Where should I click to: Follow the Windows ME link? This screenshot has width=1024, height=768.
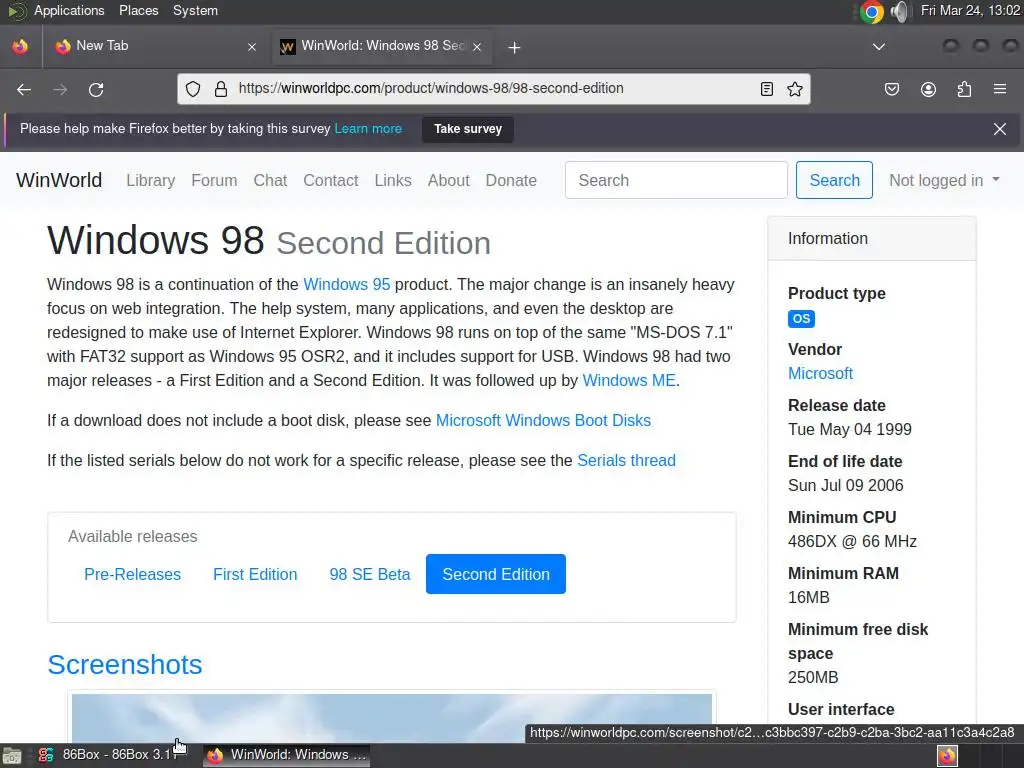pos(629,381)
